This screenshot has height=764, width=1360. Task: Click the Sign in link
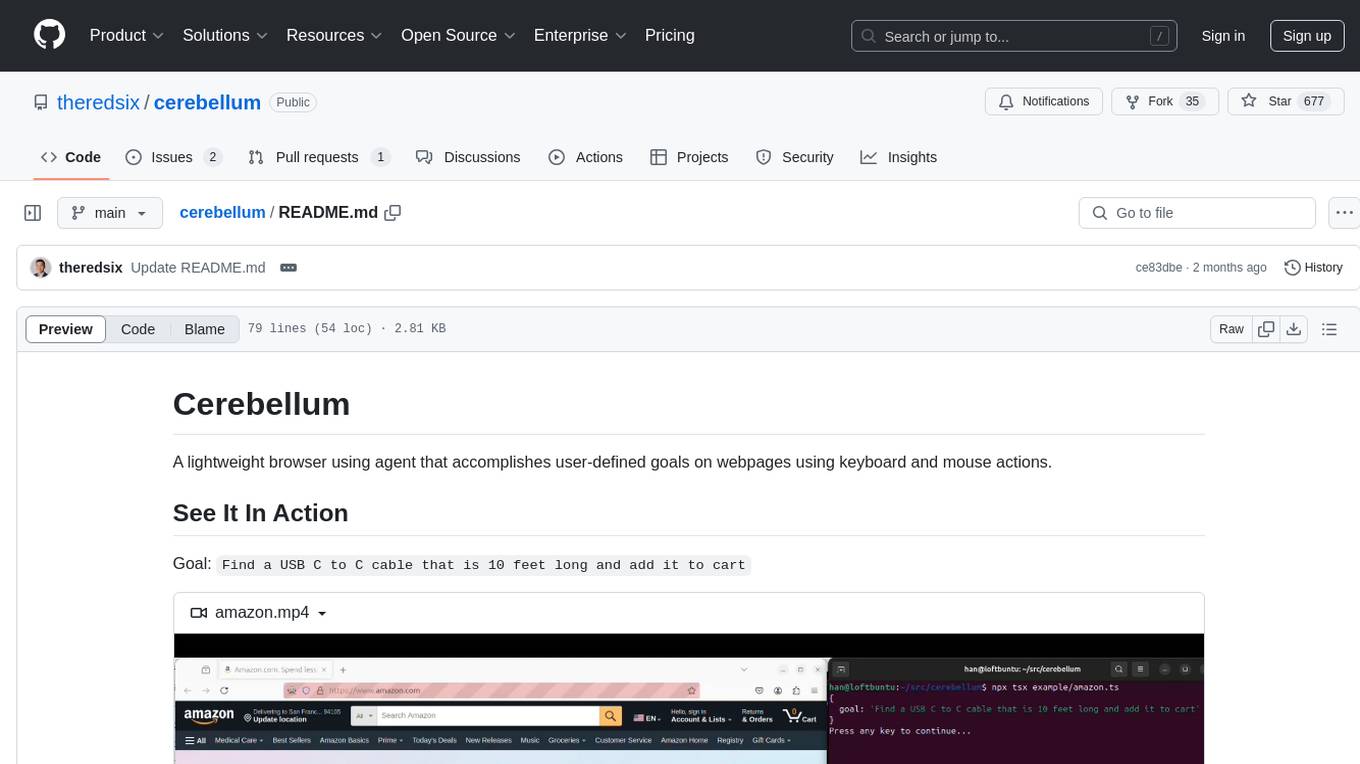point(1223,36)
